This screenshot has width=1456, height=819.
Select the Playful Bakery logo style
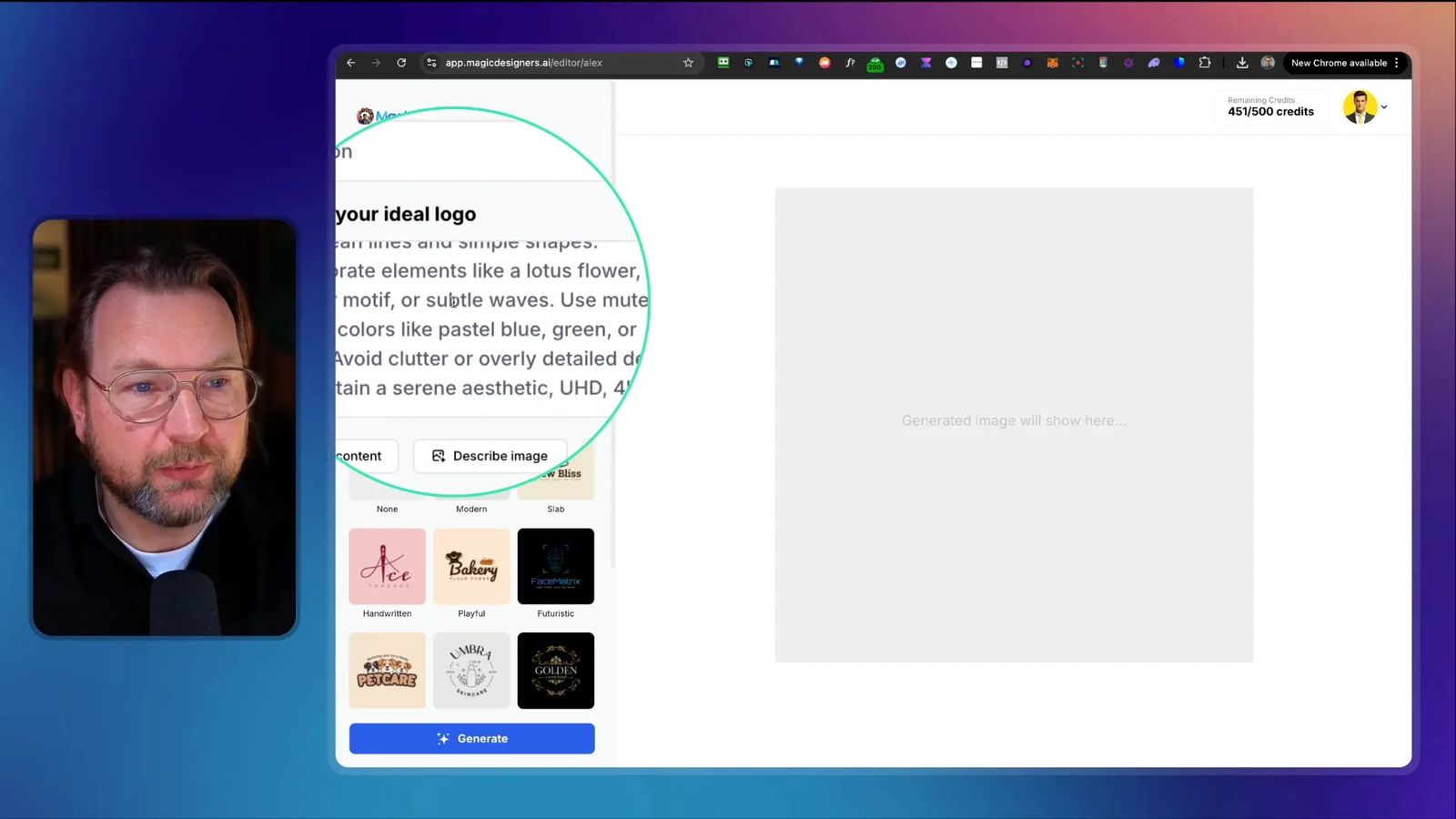(471, 566)
